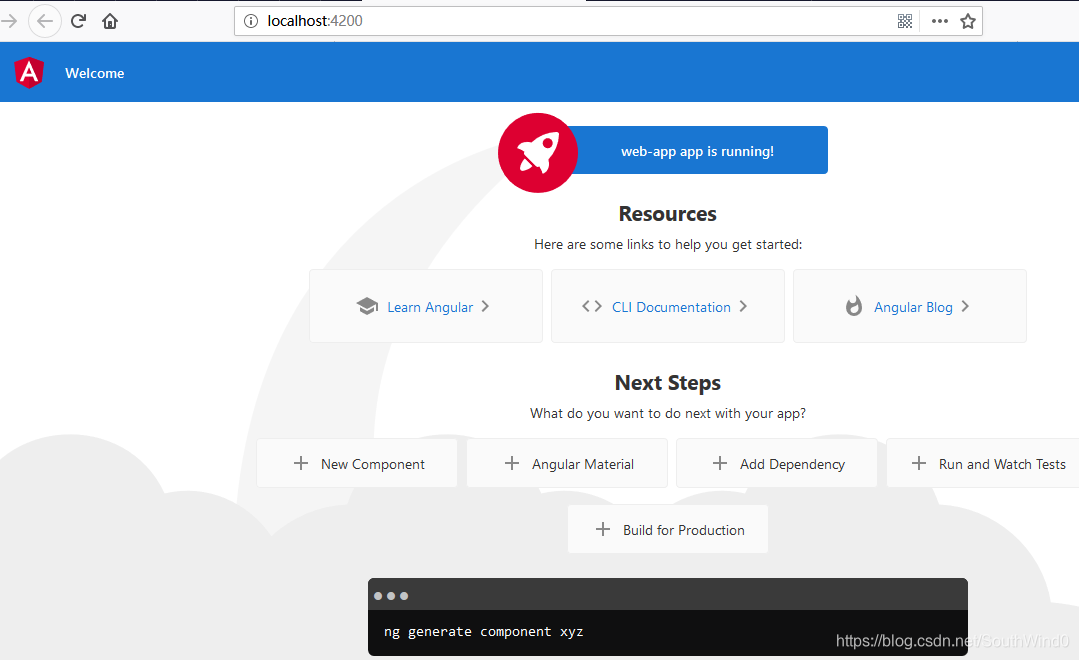Screen dimensions: 1079x660
Task: Click the chevron next to CLI Documentation
Action: [743, 306]
